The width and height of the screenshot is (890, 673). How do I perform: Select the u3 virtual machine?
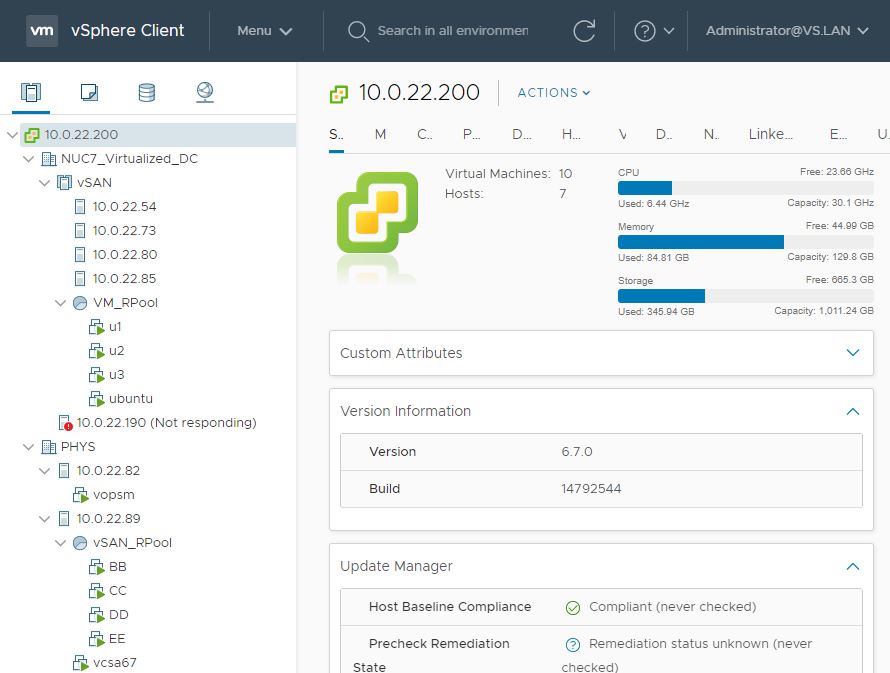click(116, 375)
